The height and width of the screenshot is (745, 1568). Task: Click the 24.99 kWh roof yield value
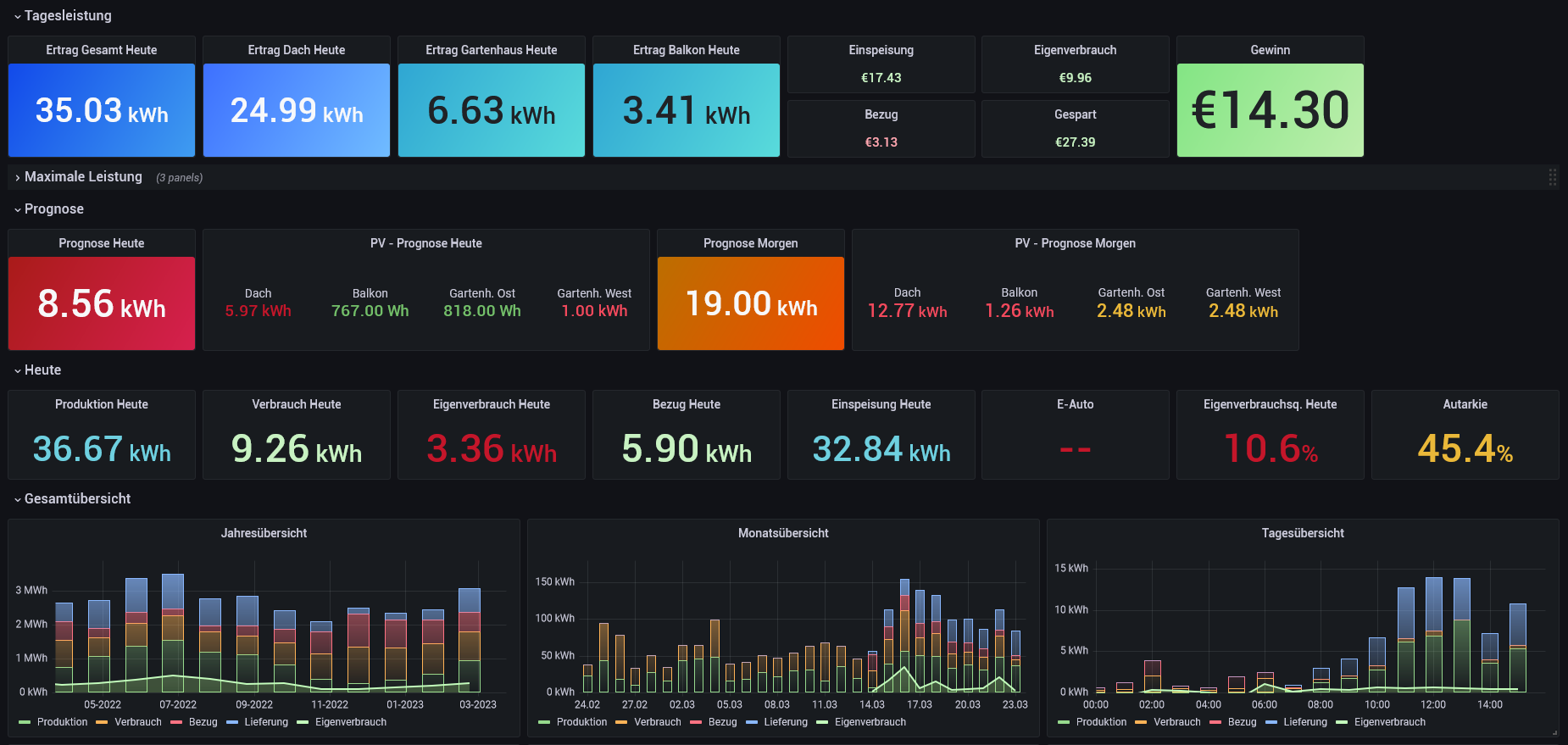pyautogui.click(x=297, y=110)
